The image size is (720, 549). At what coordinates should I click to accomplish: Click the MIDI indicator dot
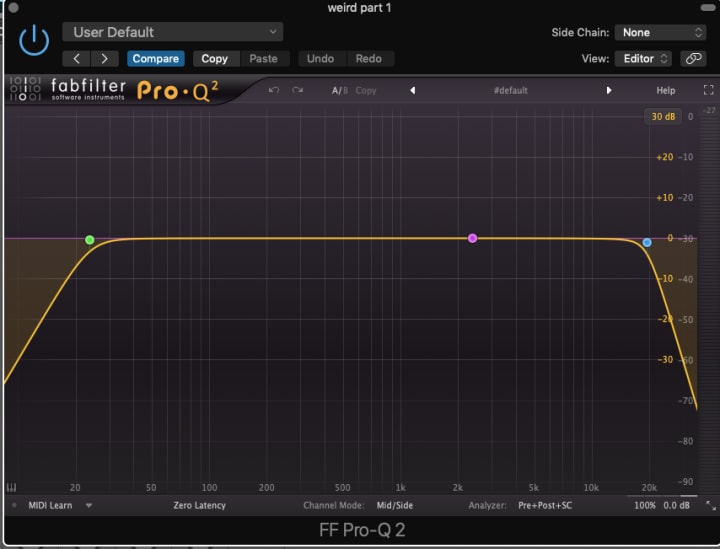[14, 505]
